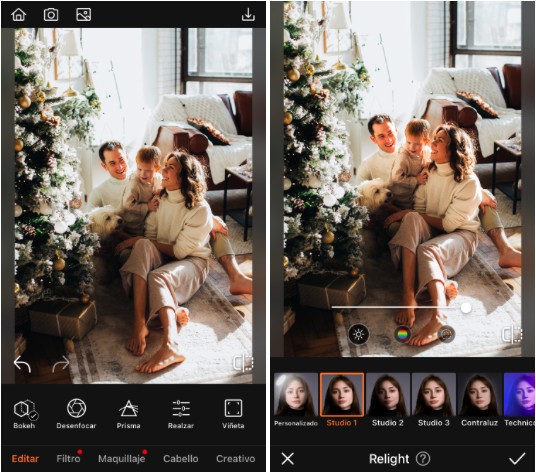Choose the Prisma effect tool
This screenshot has width=536, height=473.
coord(129,414)
